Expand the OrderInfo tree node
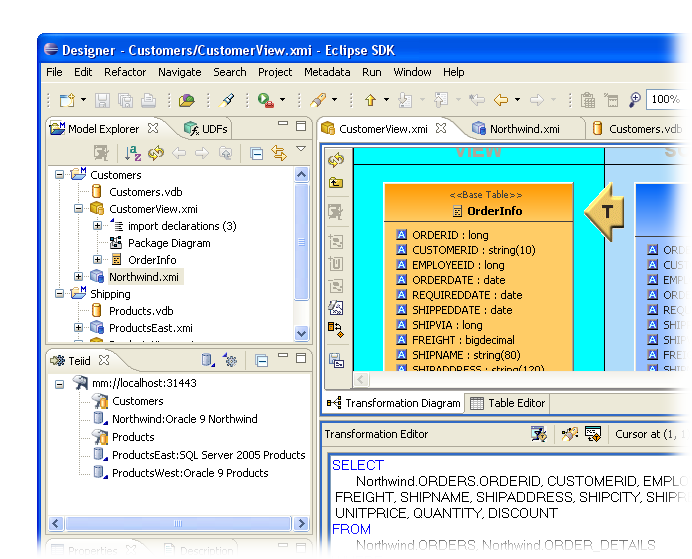The width and height of the screenshot is (692, 559). 97,259
